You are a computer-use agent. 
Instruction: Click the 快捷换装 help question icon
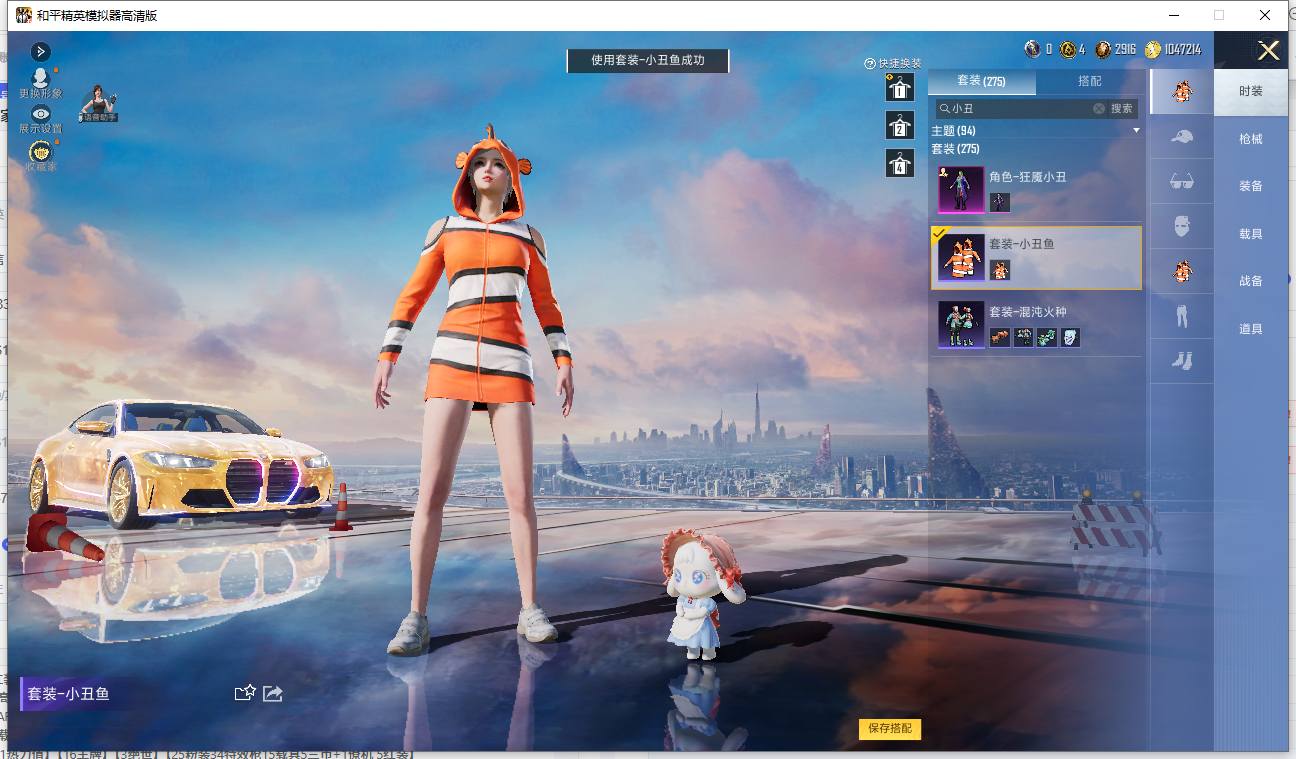870,63
